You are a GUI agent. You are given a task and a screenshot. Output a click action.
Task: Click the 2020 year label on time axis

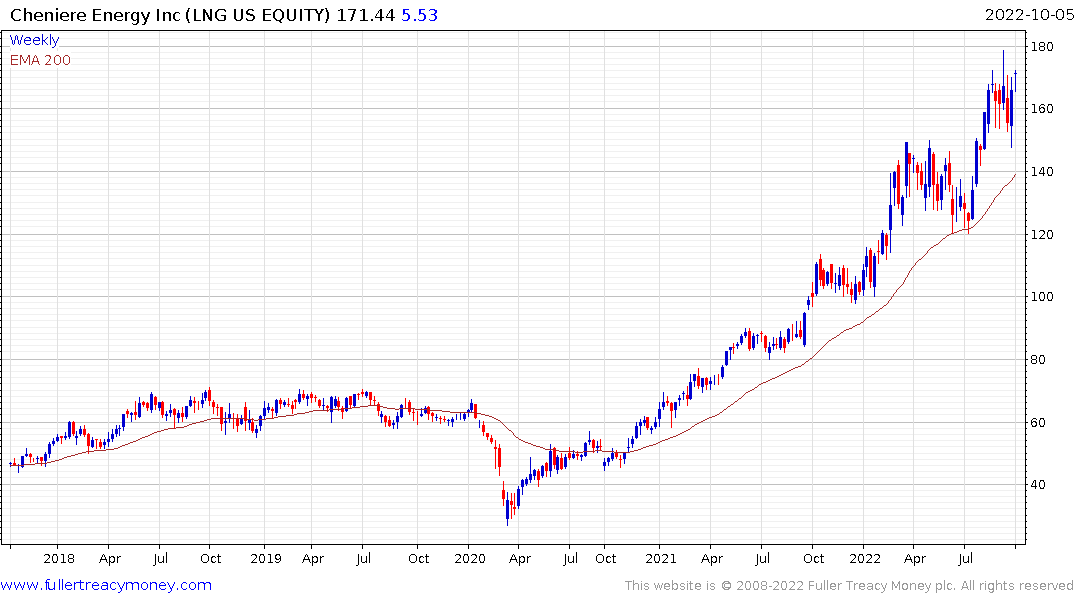click(x=470, y=558)
